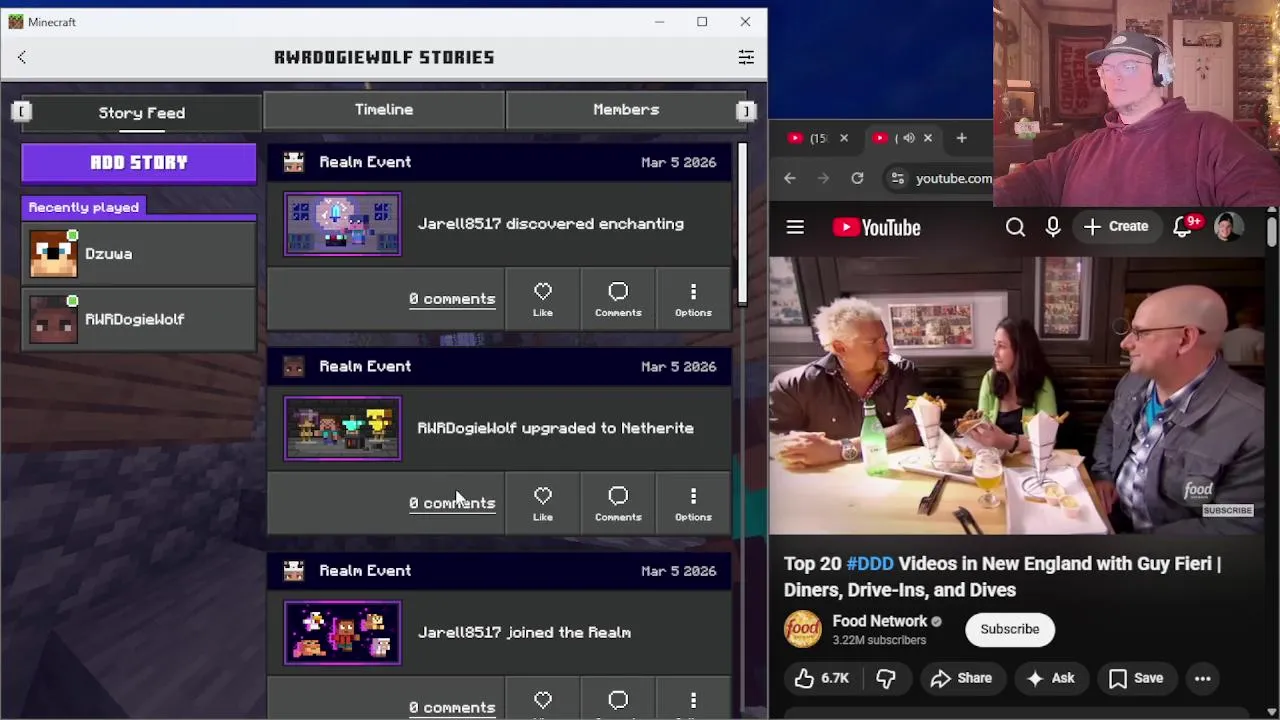Start YouTube voice search microphone
This screenshot has width=1280, height=720.
click(x=1053, y=227)
